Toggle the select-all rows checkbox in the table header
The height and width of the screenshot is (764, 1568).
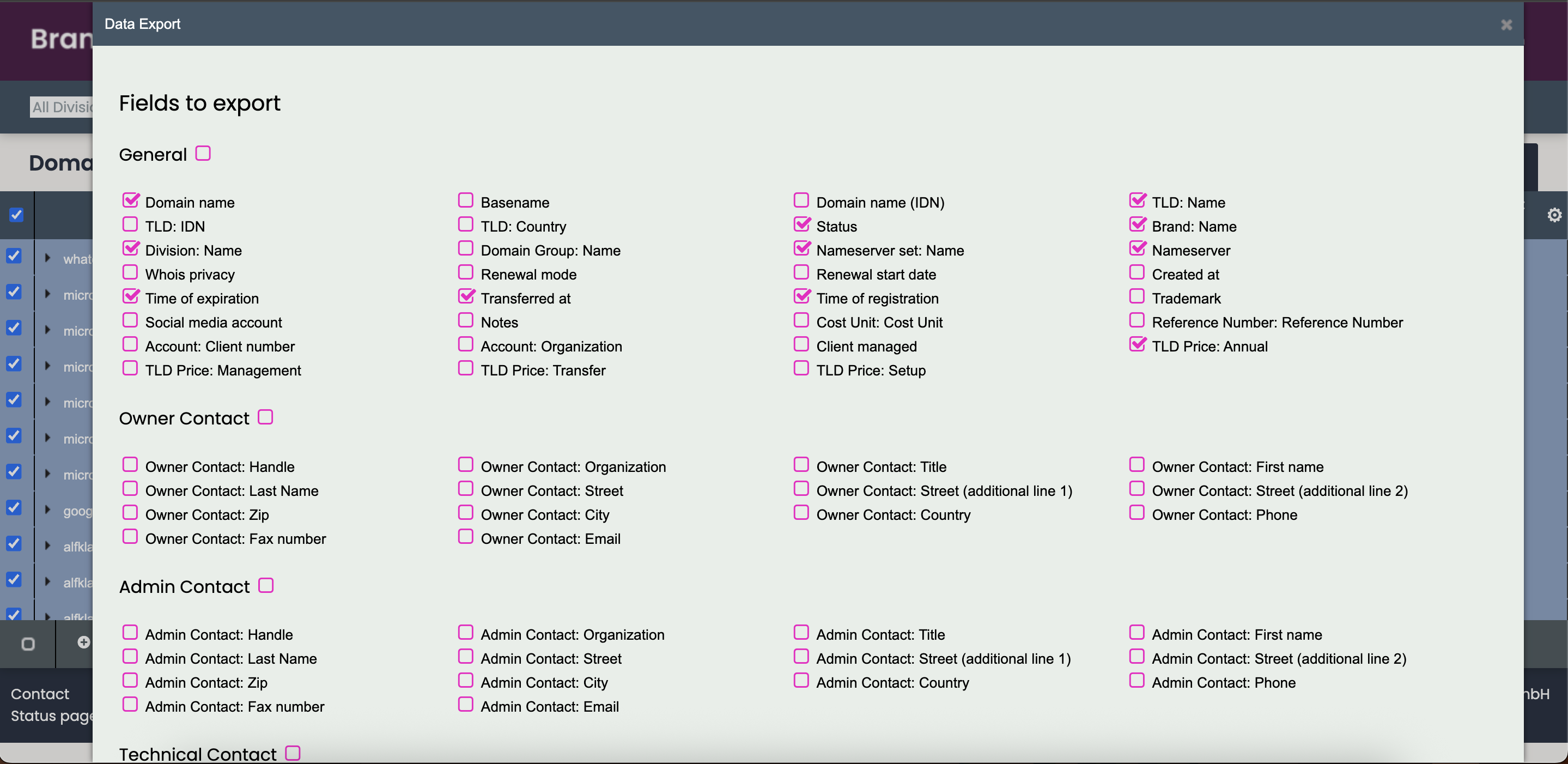pyautogui.click(x=16, y=215)
